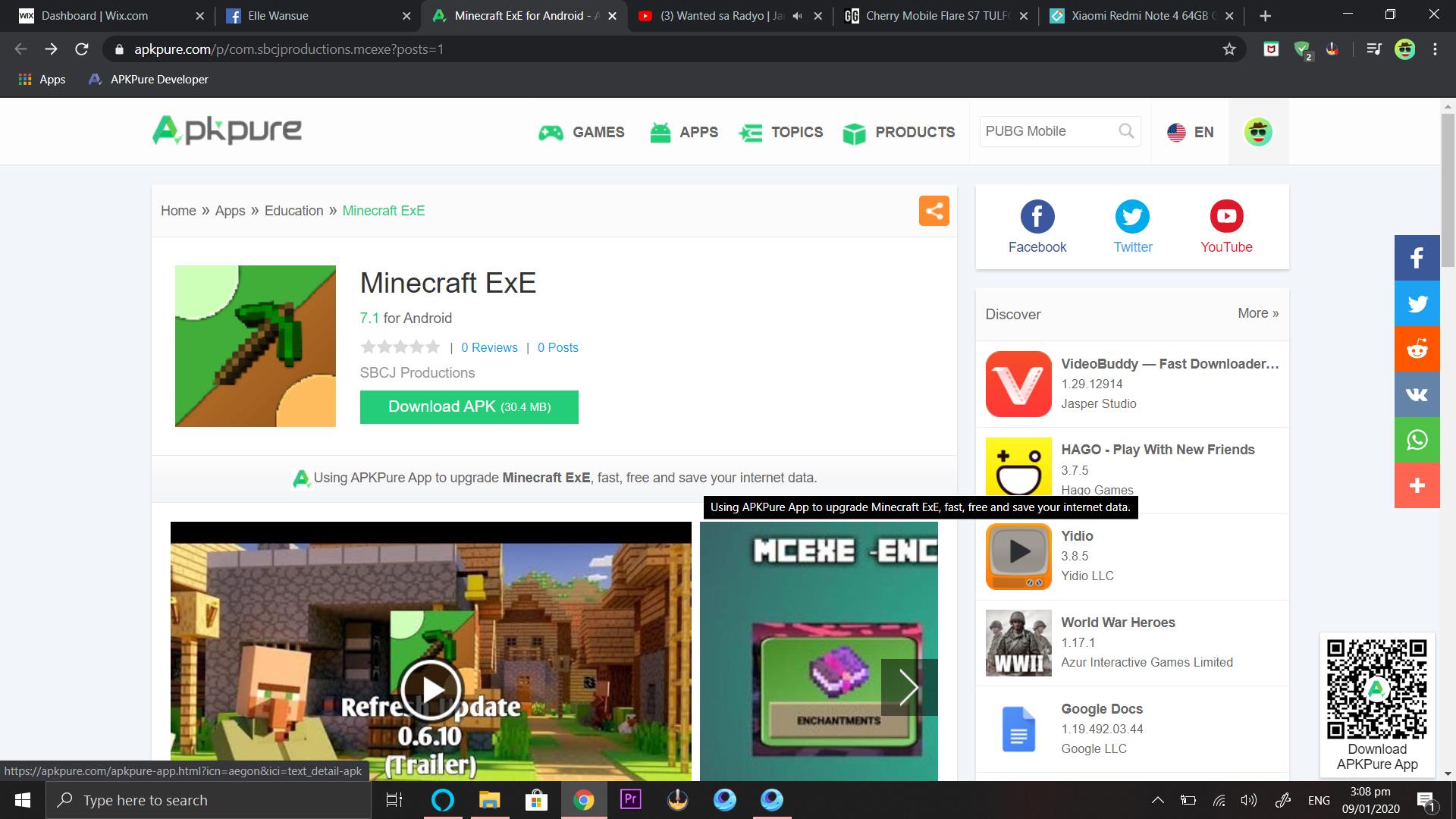Share on VK via side bar
Viewport: 1456px width, 819px height.
[1417, 394]
